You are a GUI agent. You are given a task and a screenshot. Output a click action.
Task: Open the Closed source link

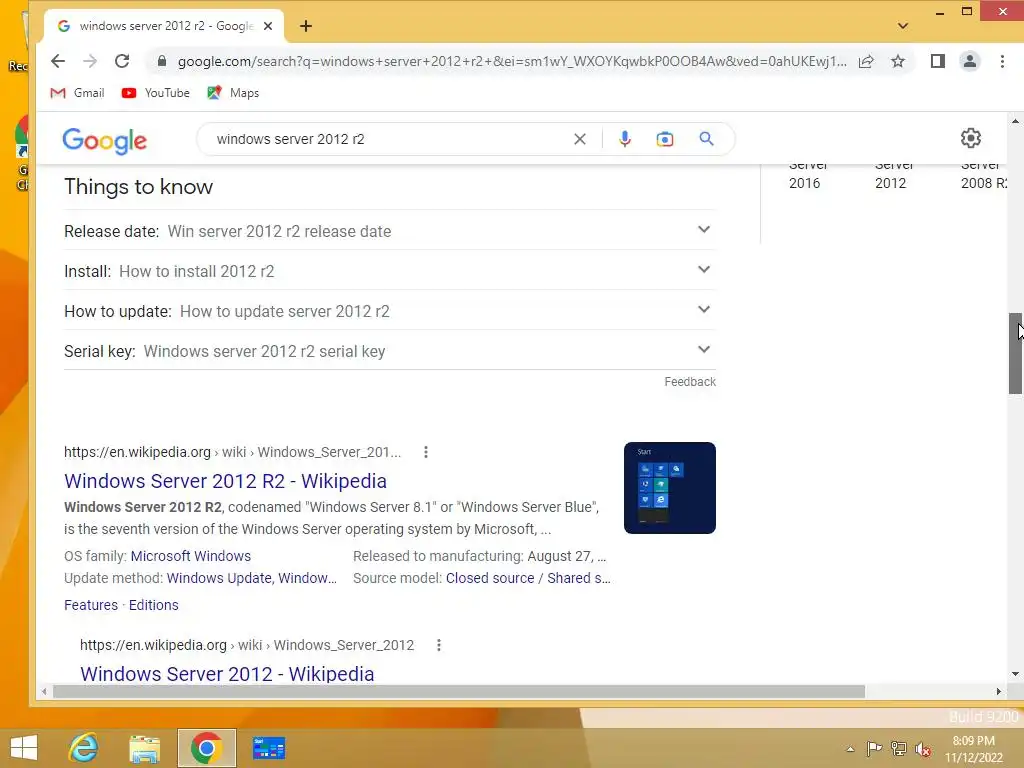(490, 578)
